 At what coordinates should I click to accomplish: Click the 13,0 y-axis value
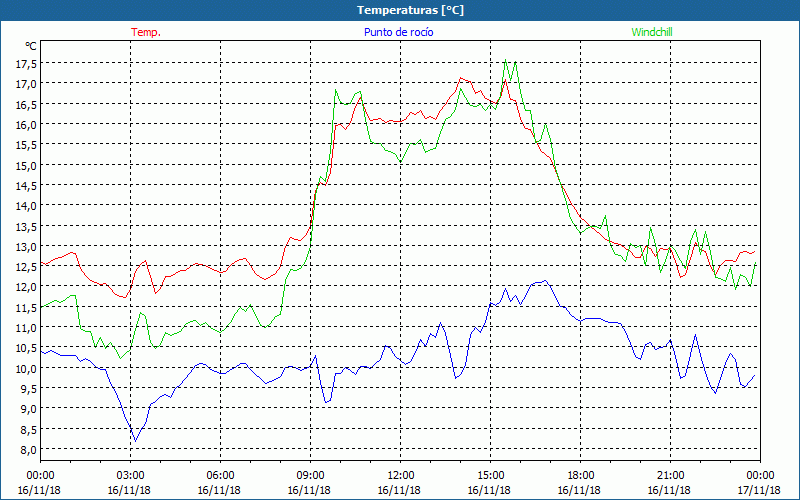26,246
